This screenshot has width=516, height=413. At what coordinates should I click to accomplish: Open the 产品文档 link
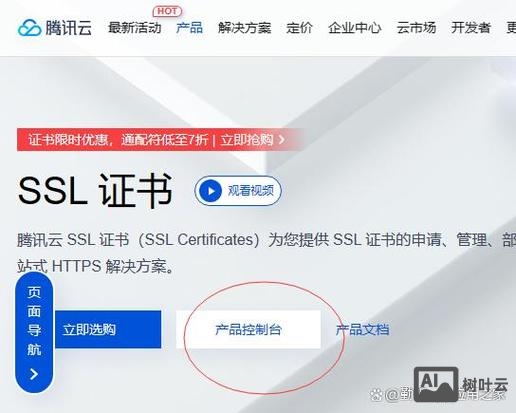point(362,329)
